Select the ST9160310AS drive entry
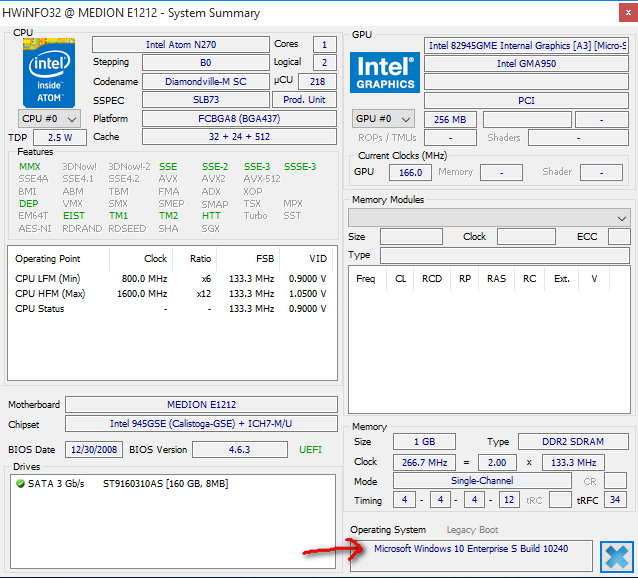Image resolution: width=638 pixels, height=578 pixels. click(165, 484)
